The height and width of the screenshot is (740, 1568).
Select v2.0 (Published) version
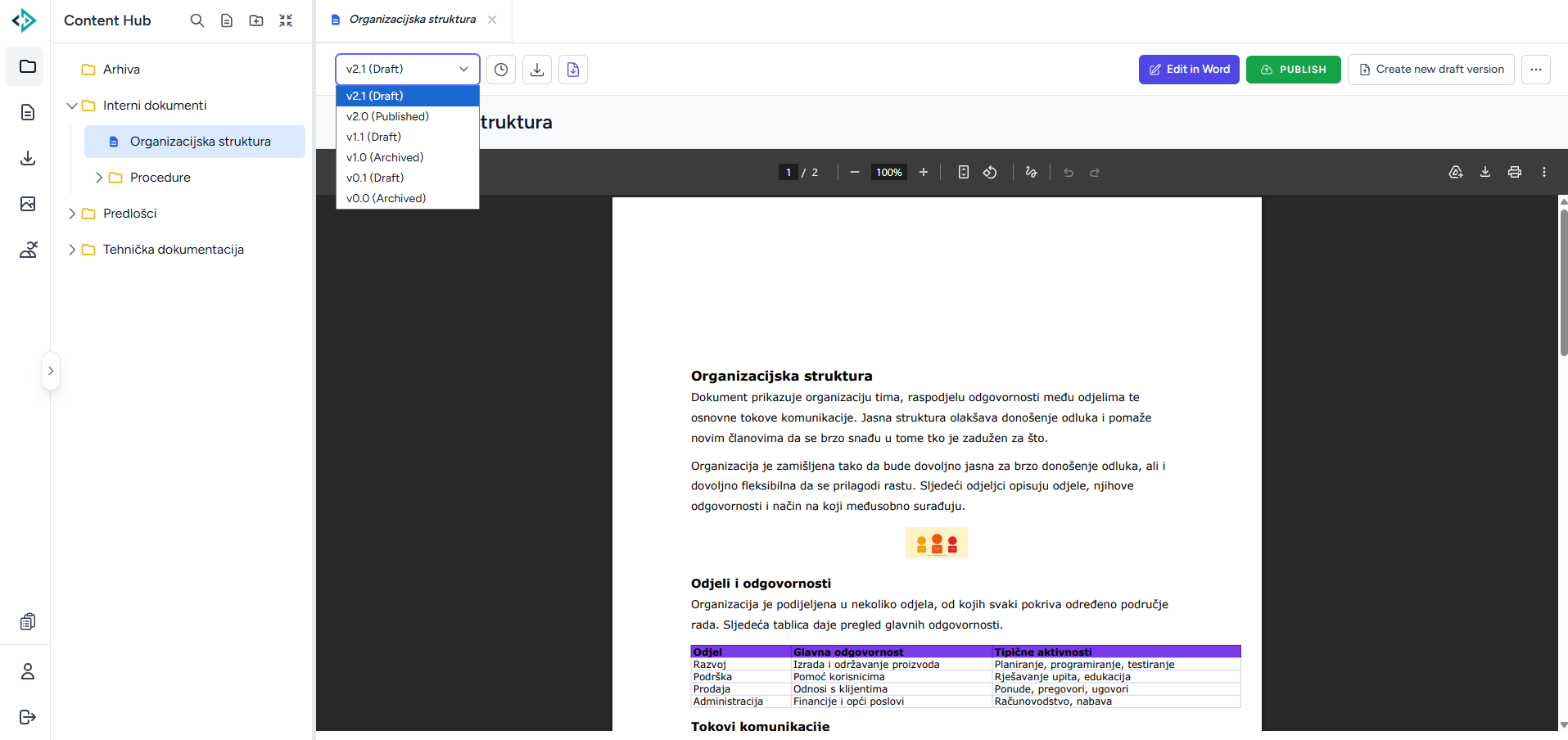click(408, 116)
